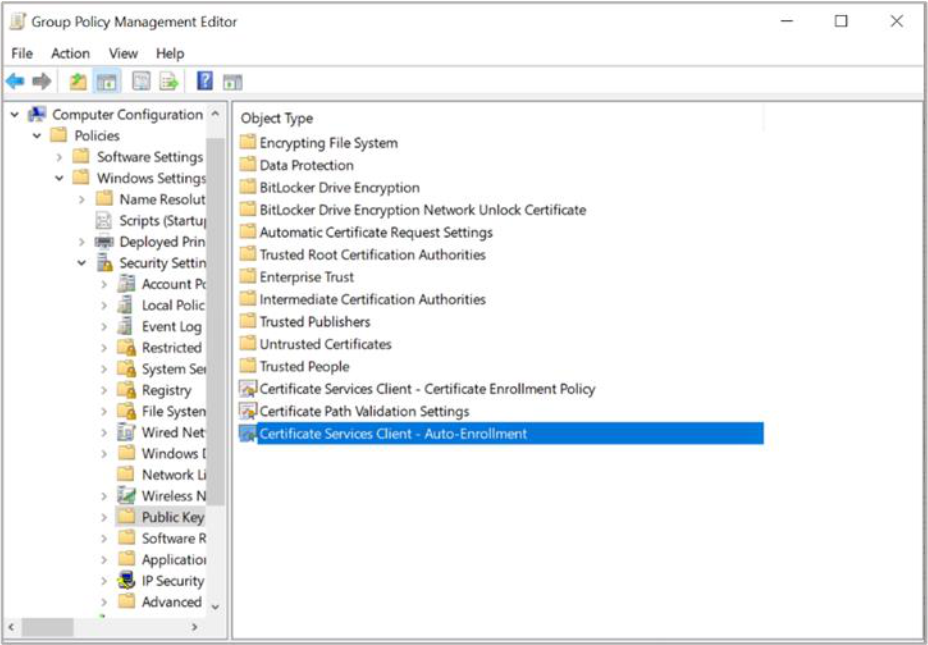Click the Show/Hide Action Pane icon
The width and height of the screenshot is (928, 645).
click(x=232, y=82)
